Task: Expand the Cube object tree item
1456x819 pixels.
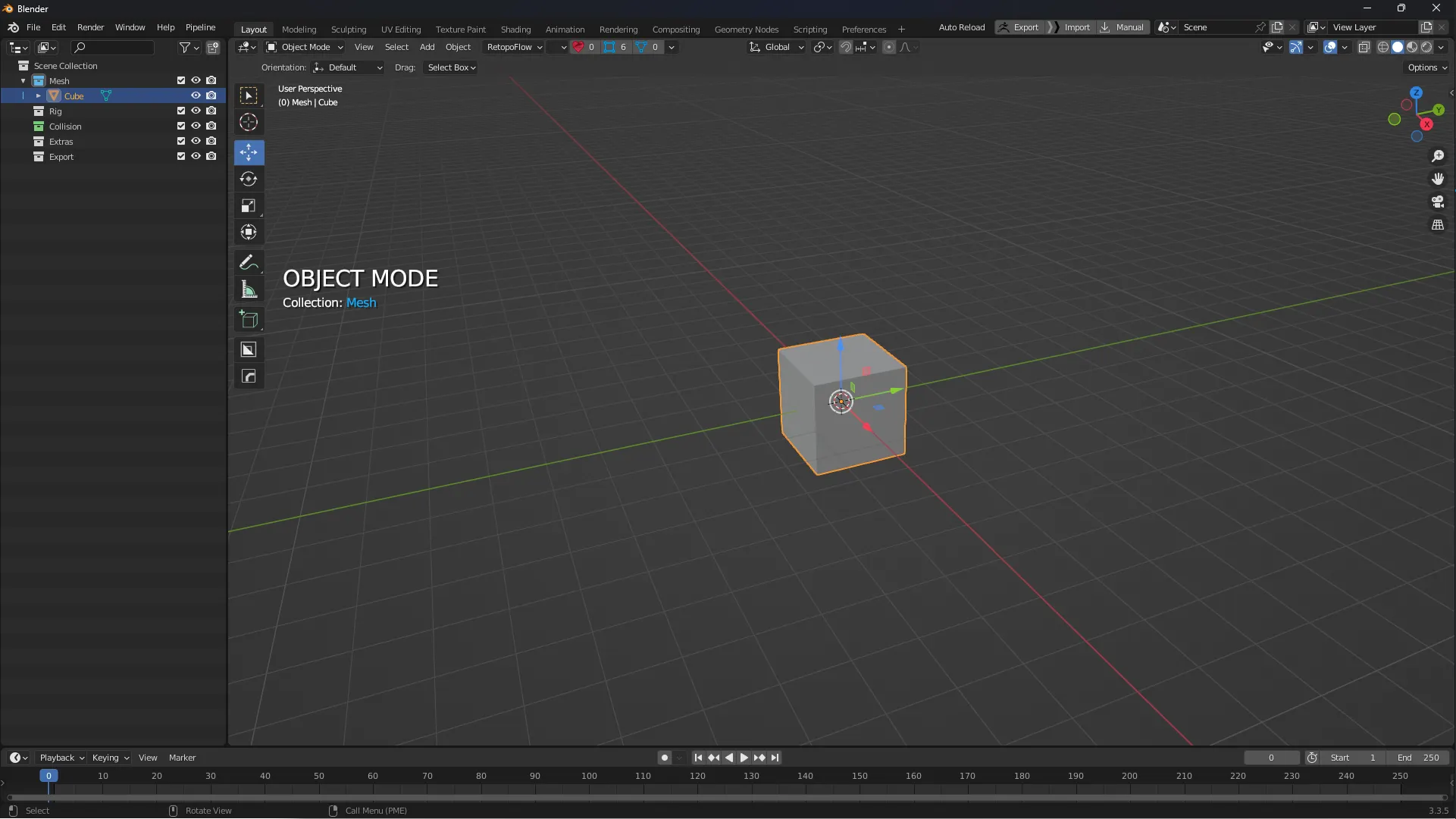Action: coord(38,96)
